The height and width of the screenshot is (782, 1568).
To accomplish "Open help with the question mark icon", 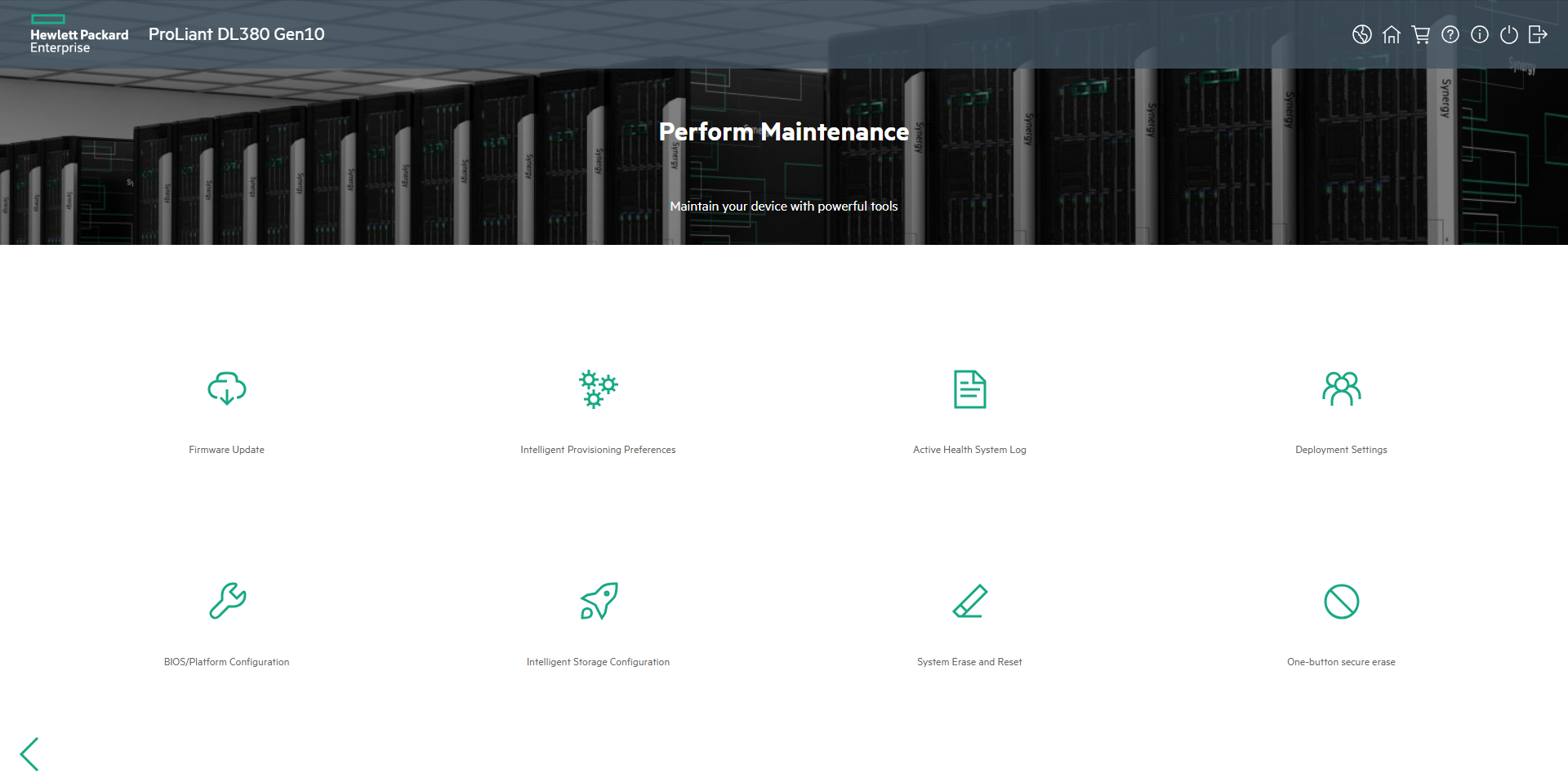I will (1450, 34).
